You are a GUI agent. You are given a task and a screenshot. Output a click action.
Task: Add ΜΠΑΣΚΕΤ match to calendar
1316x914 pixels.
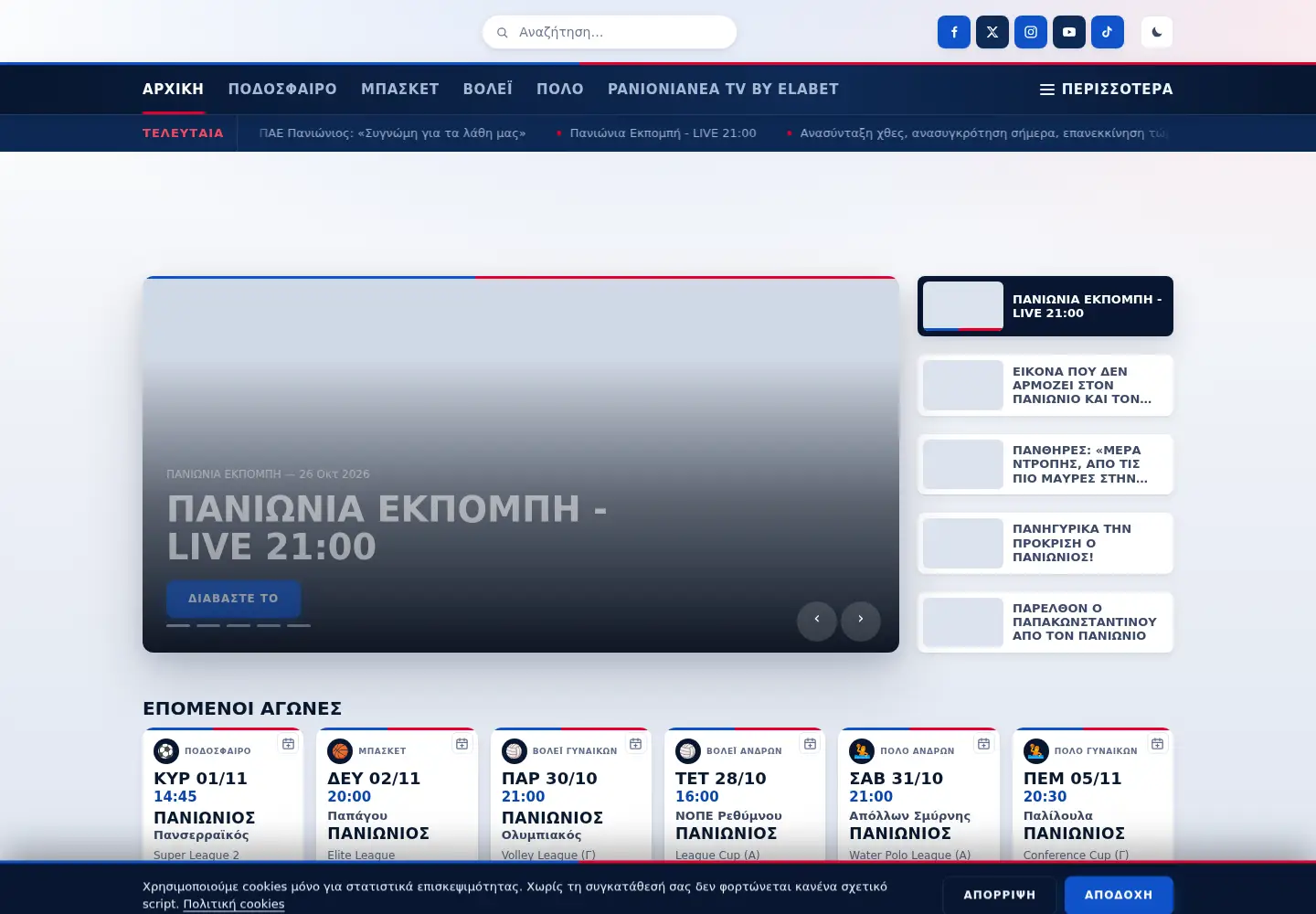462,744
